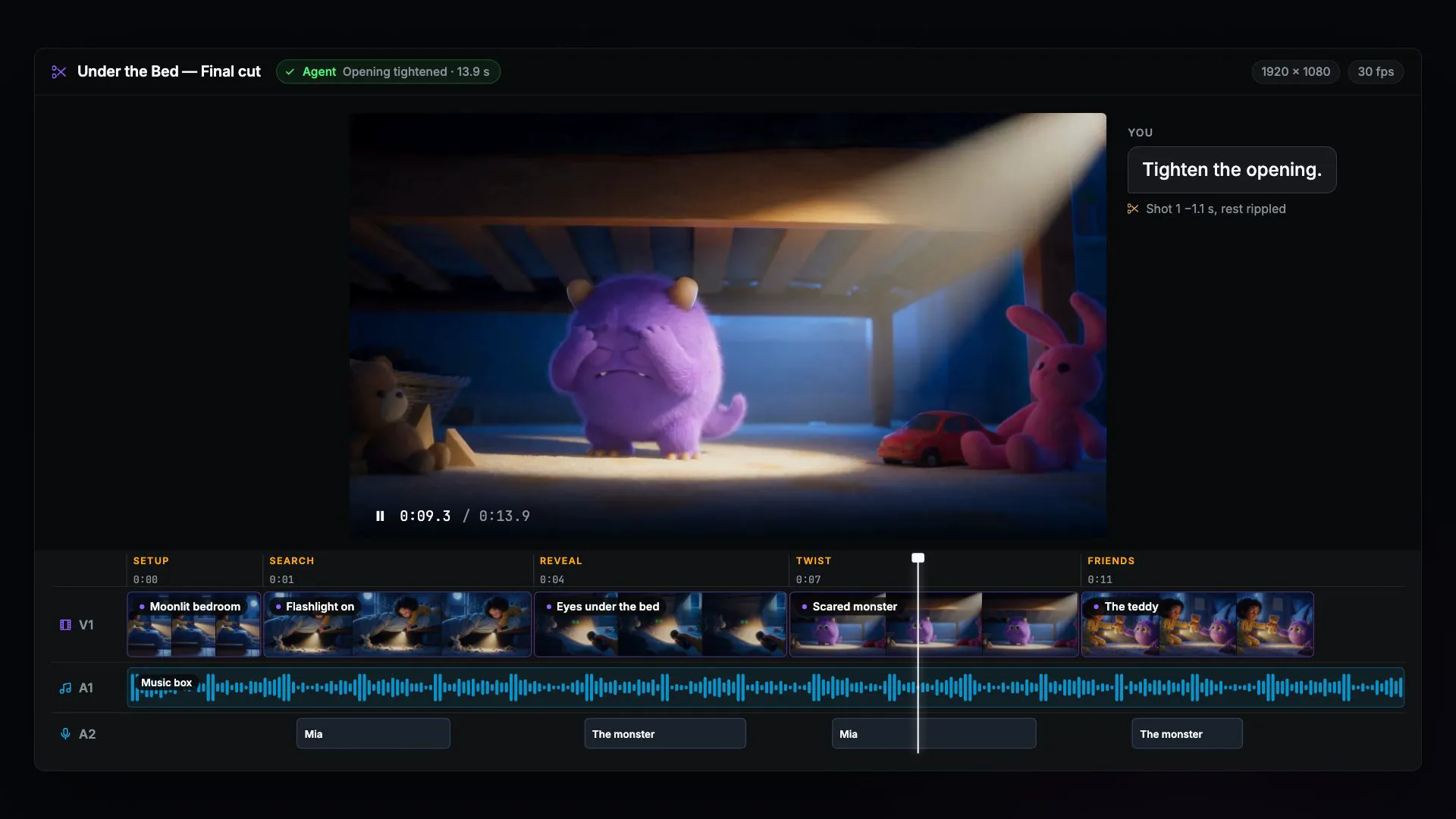This screenshot has height=819, width=1456.
Task: Click the scissors app icon beside the title
Action: [59, 72]
